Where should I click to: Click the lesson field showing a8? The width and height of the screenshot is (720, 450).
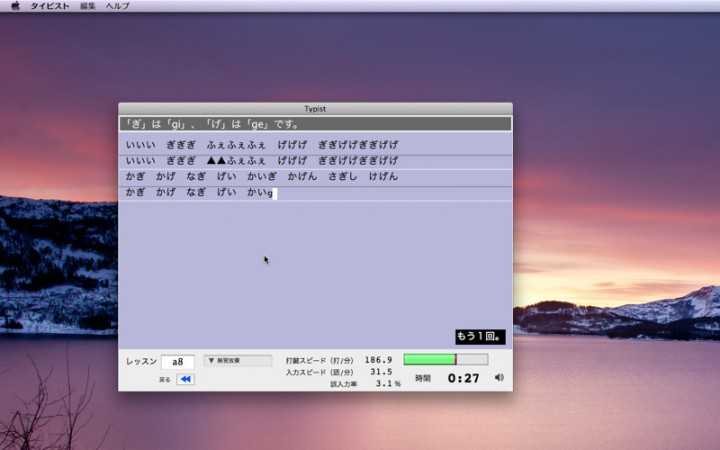pyautogui.click(x=177, y=361)
